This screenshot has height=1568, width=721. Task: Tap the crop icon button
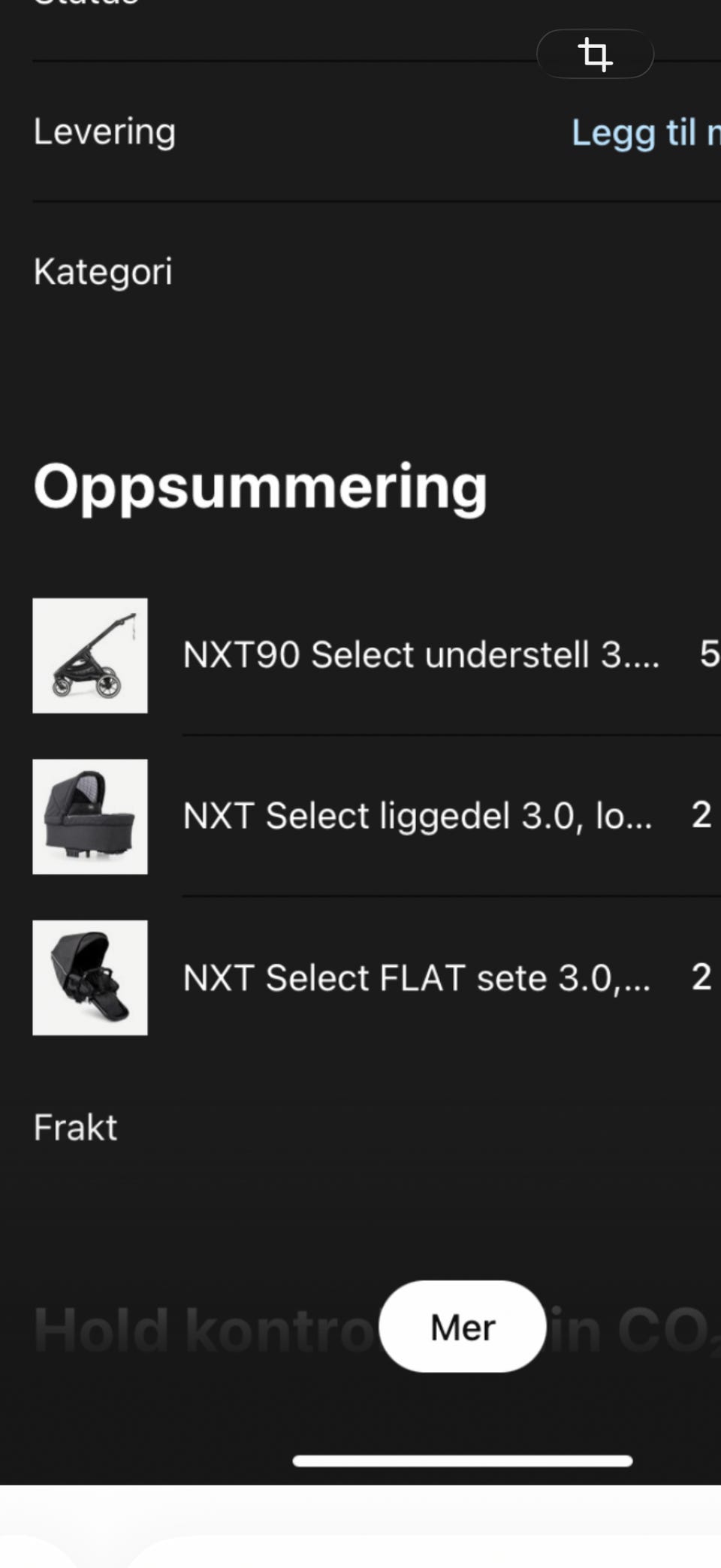click(x=595, y=54)
